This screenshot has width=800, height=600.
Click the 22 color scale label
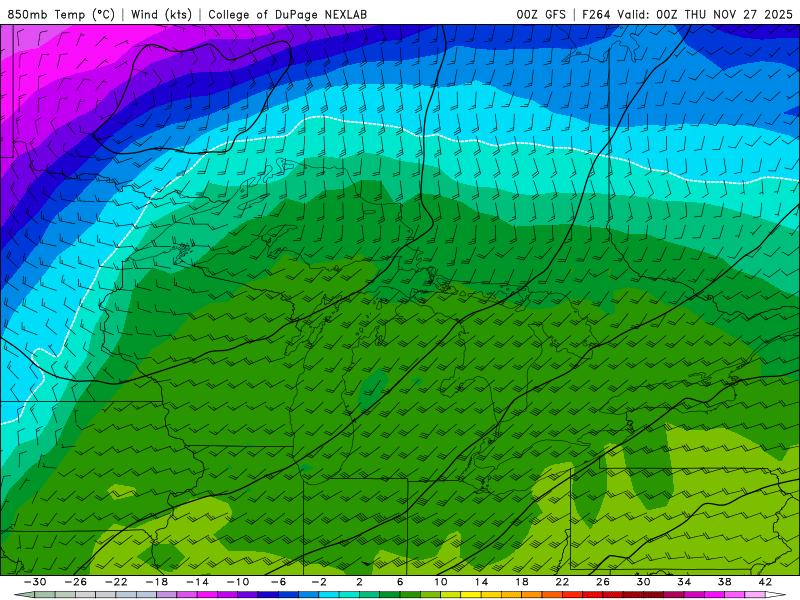coord(562,582)
